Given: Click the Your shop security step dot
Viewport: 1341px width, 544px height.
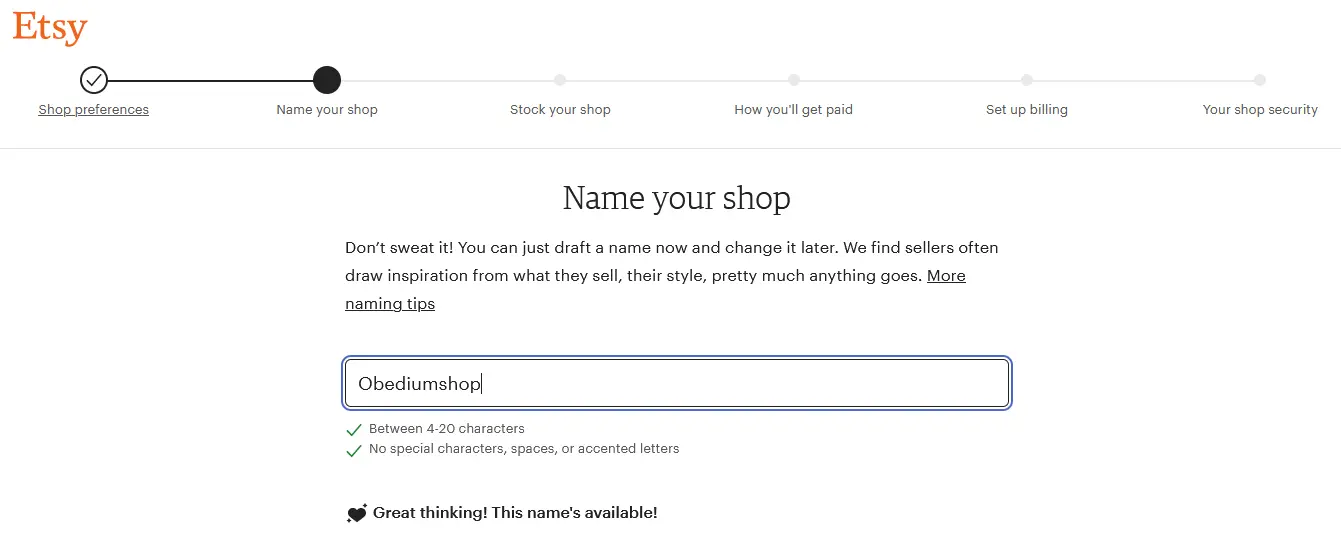Looking at the screenshot, I should tap(1260, 80).
